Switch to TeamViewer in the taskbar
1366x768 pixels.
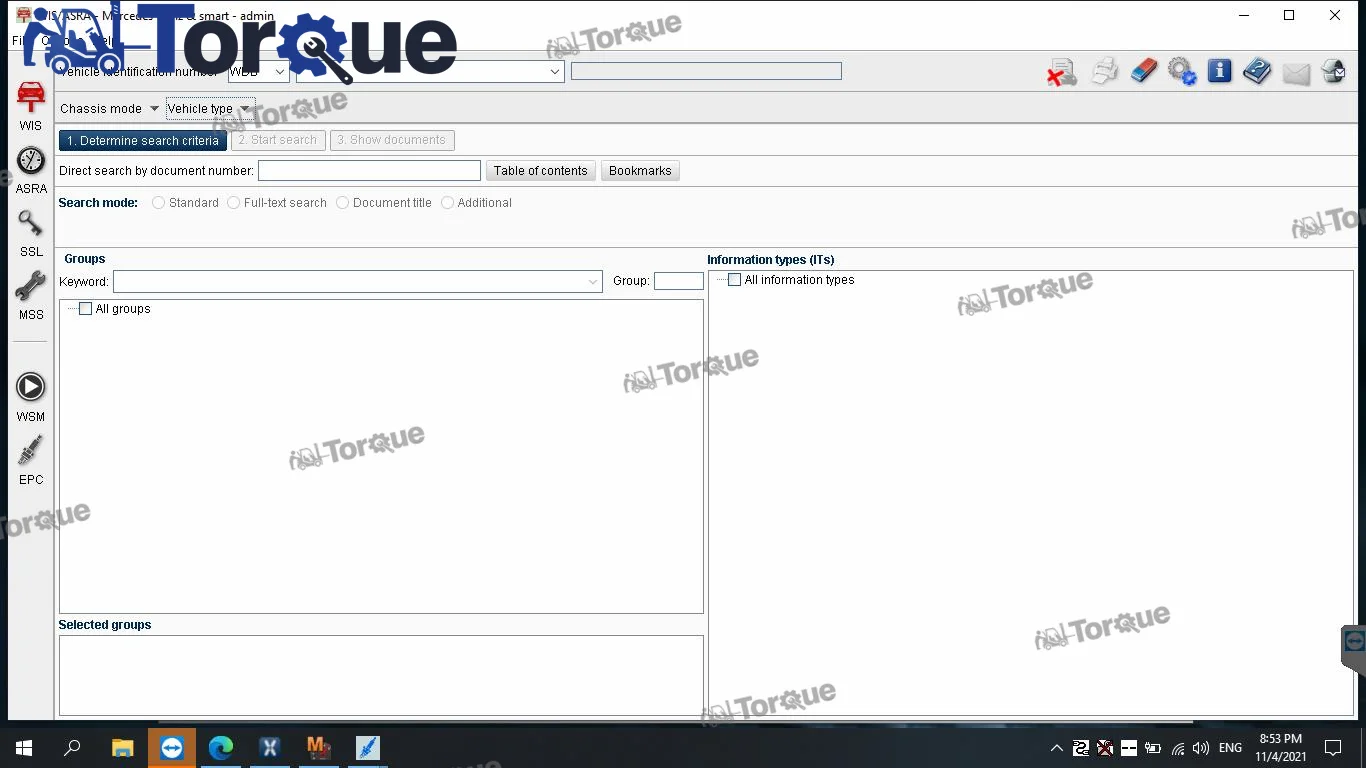[x=172, y=747]
